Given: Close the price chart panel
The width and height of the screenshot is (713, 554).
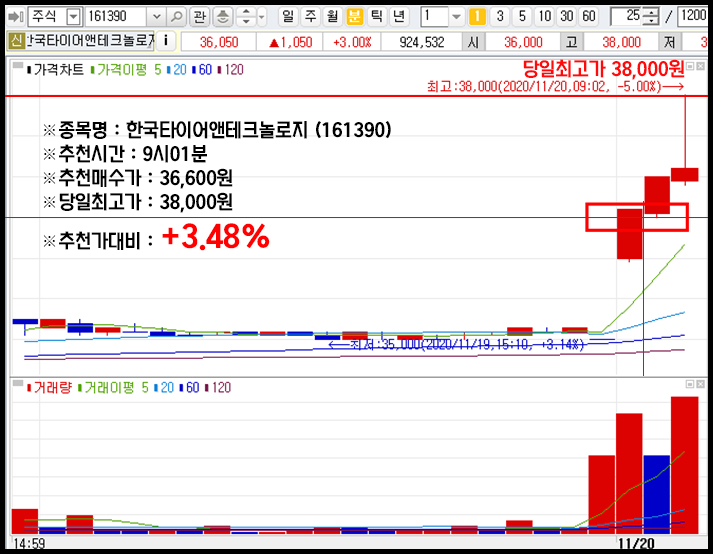Looking at the screenshot, I should pos(701,66).
